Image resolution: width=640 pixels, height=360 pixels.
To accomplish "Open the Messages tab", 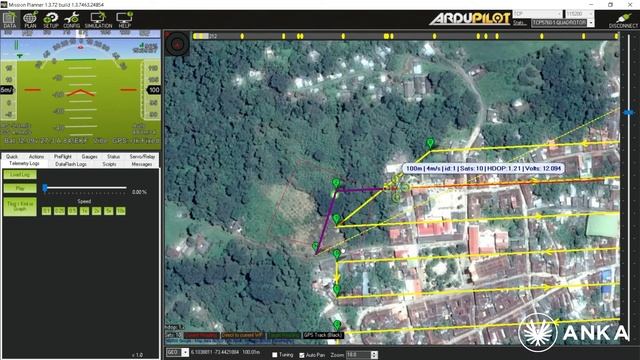I will (x=142, y=164).
